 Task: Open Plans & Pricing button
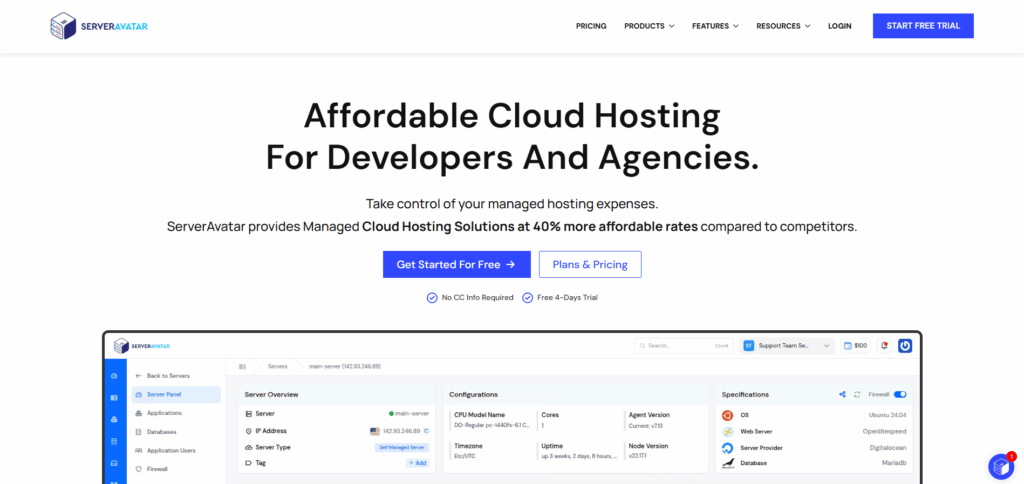(590, 265)
